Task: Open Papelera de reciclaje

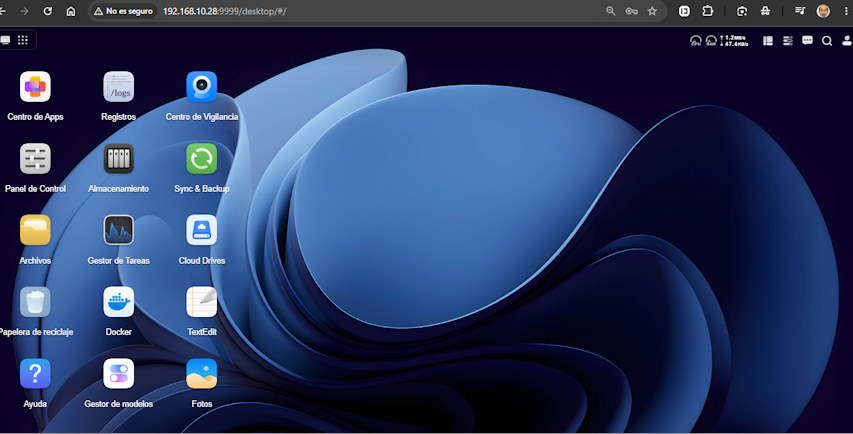Action: [35, 302]
